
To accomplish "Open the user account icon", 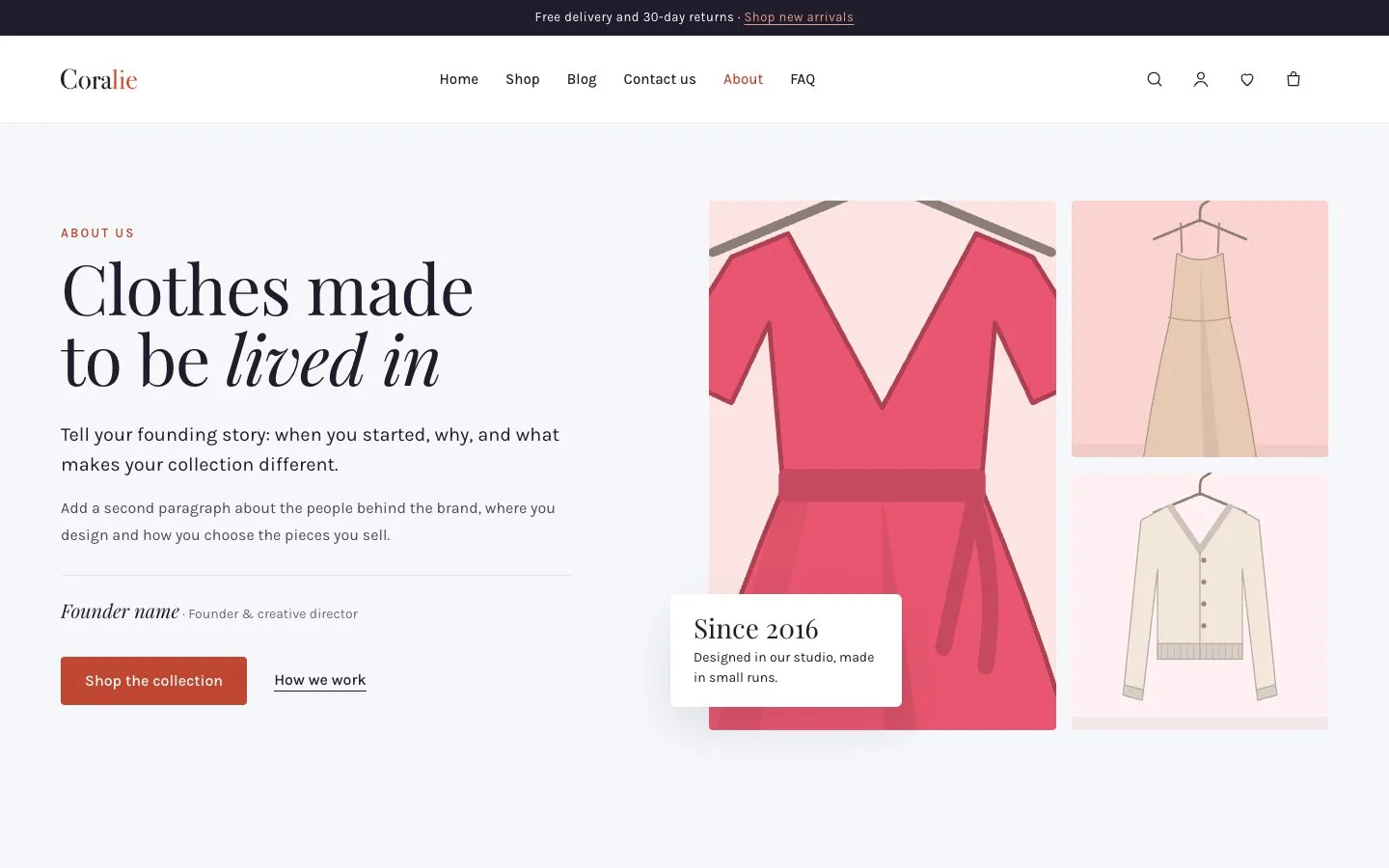I will pos(1201,79).
